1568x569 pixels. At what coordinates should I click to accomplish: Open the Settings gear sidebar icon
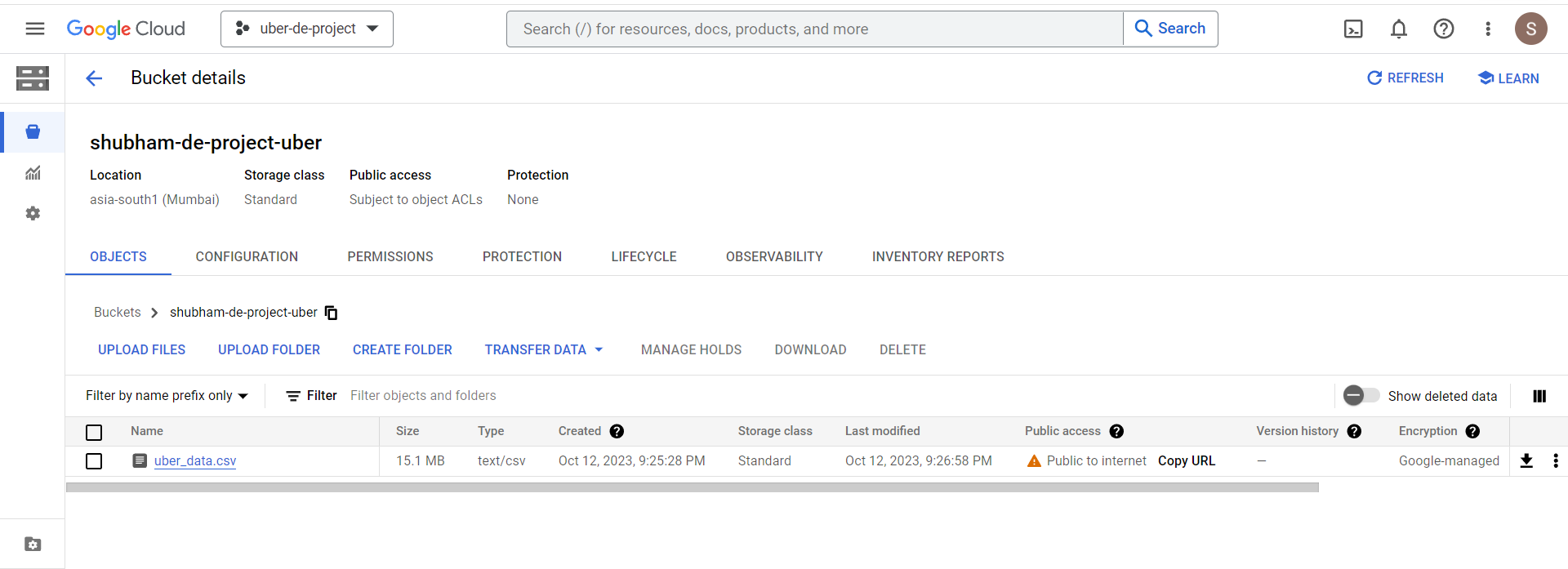point(33,213)
